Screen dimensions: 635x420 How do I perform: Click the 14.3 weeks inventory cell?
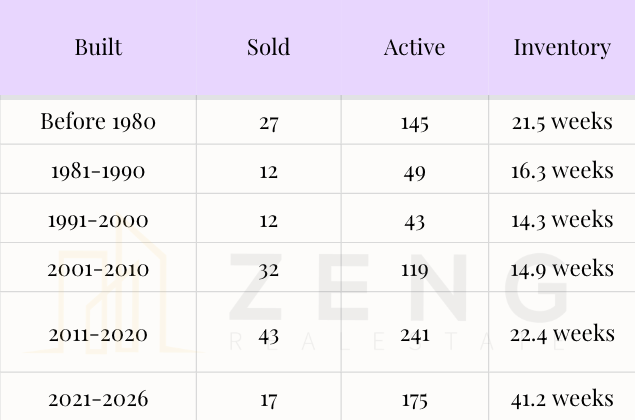coord(562,220)
